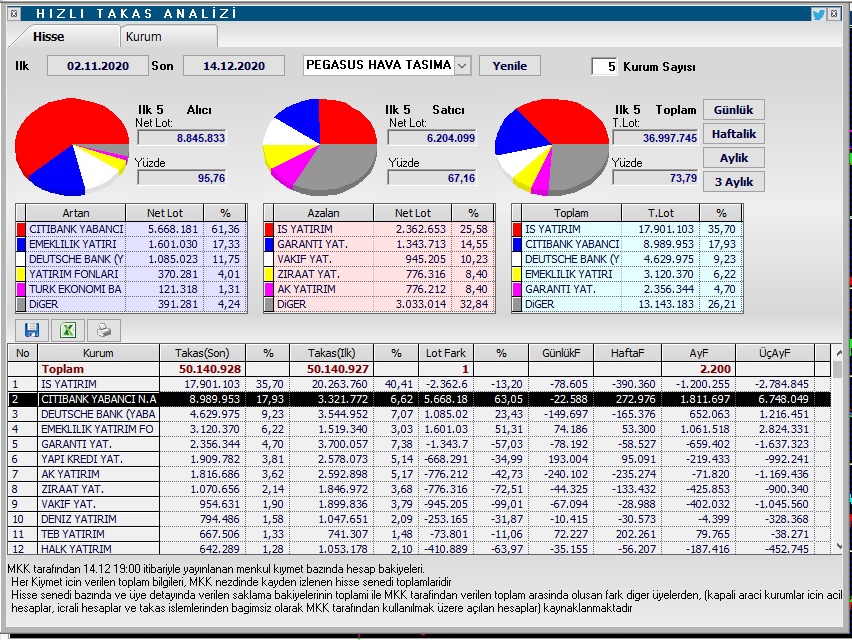The height and width of the screenshot is (640, 852).
Task: Sort by ÜçAyF column header
Action: click(x=775, y=353)
